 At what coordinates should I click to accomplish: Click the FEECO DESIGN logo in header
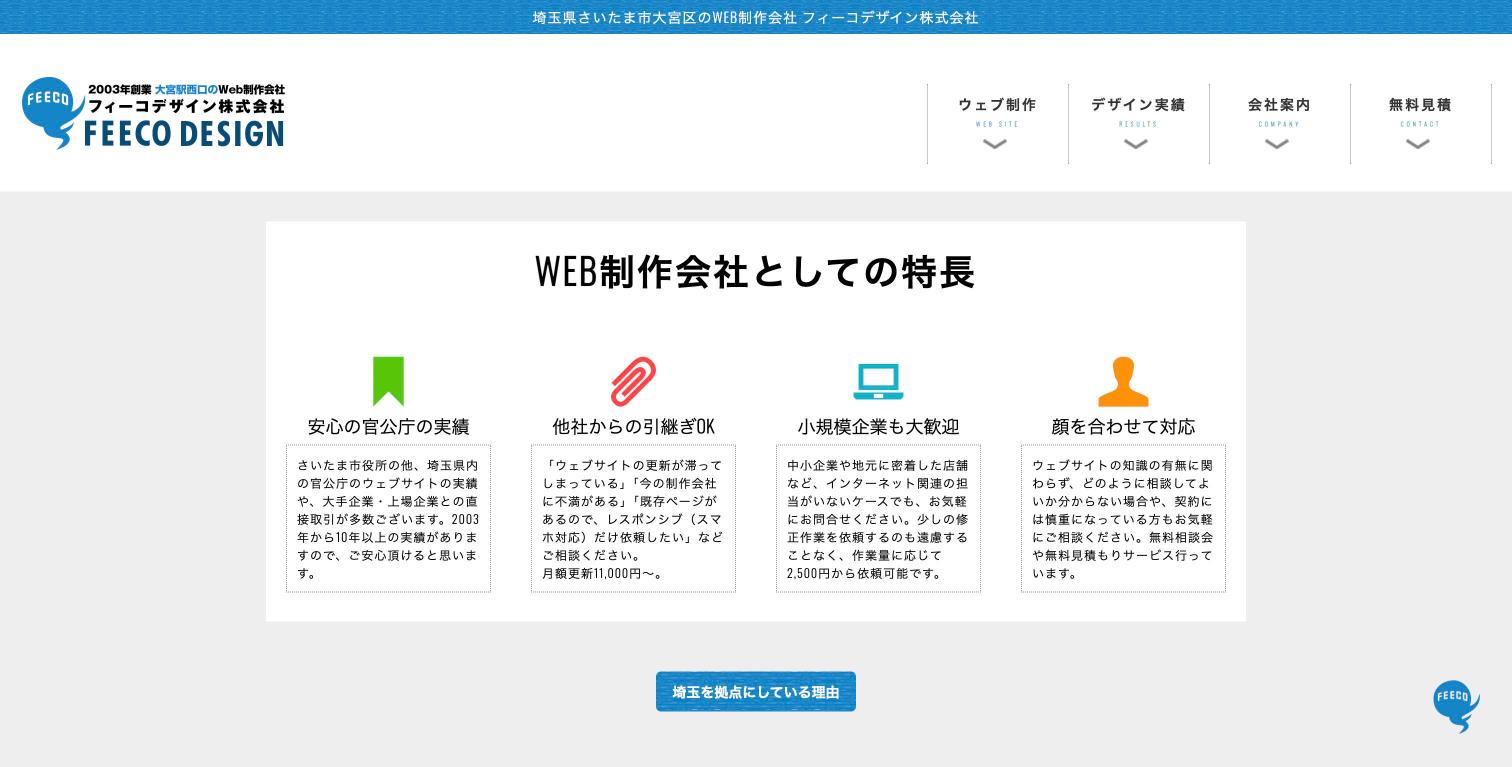(x=153, y=114)
